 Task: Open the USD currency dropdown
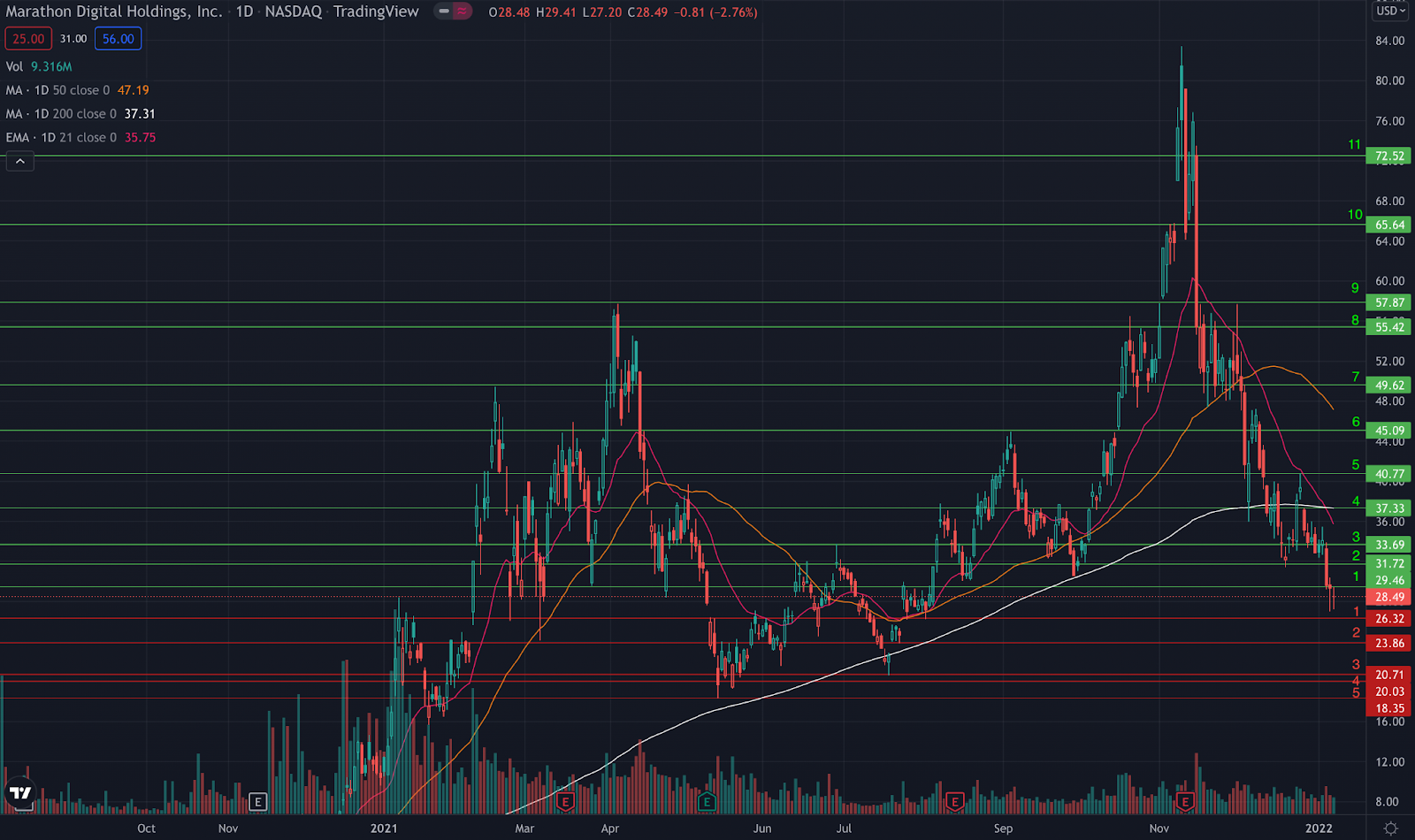(1390, 11)
